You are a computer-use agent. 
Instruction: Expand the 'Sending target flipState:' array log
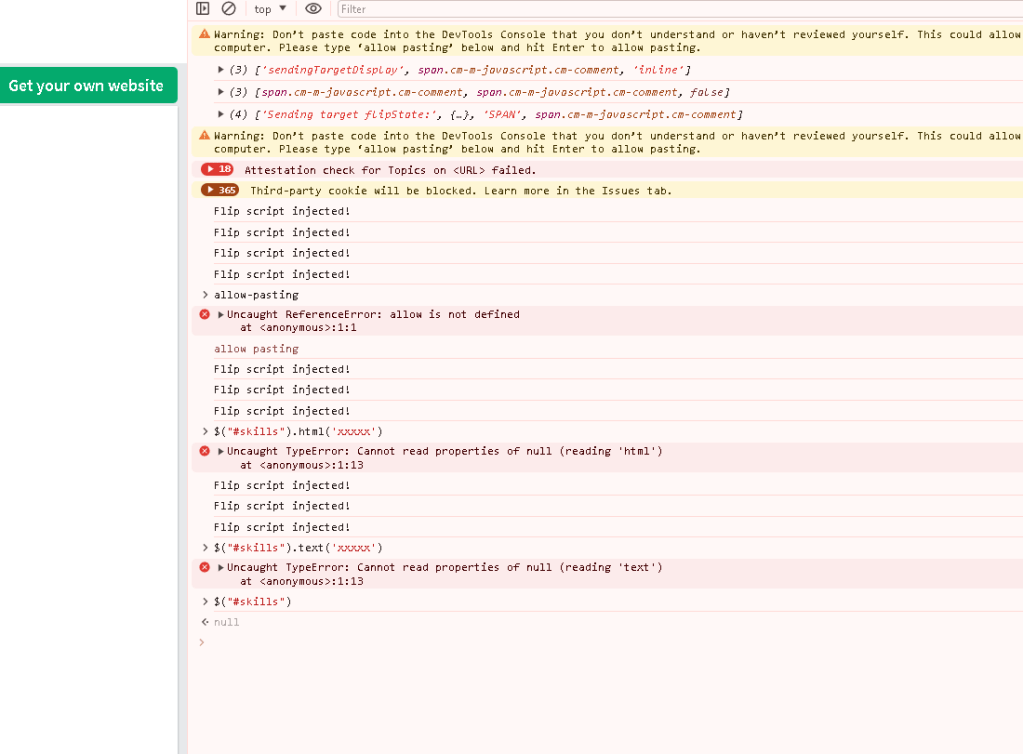point(221,114)
